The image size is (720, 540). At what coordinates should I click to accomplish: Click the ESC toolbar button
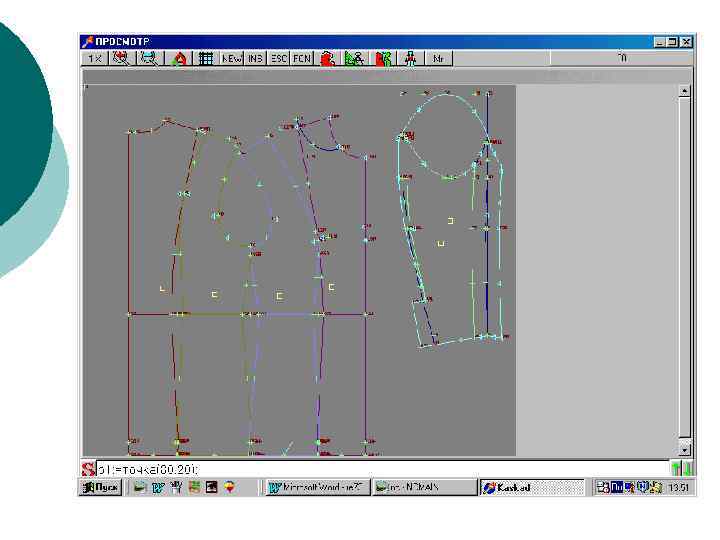[x=279, y=58]
